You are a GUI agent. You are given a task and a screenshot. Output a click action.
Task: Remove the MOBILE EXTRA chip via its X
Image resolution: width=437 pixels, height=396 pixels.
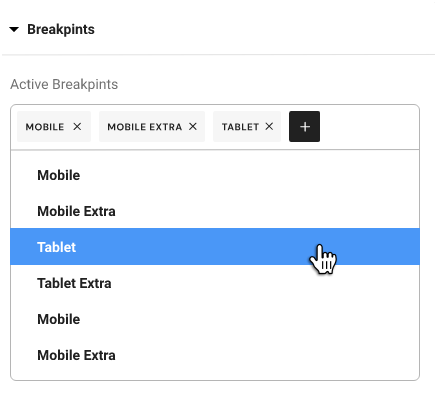pyautogui.click(x=193, y=127)
